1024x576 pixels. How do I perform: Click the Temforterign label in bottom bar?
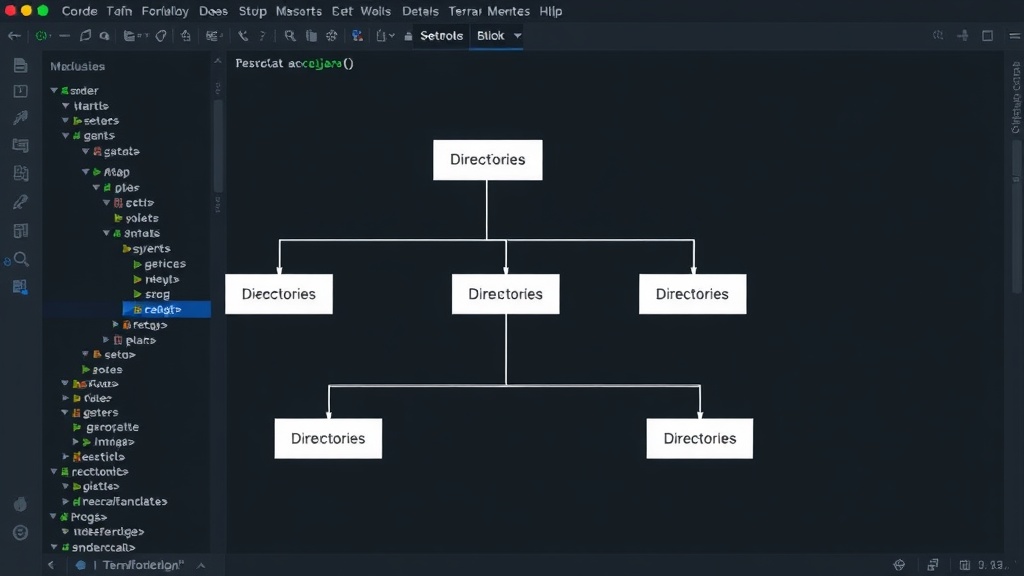(x=143, y=566)
